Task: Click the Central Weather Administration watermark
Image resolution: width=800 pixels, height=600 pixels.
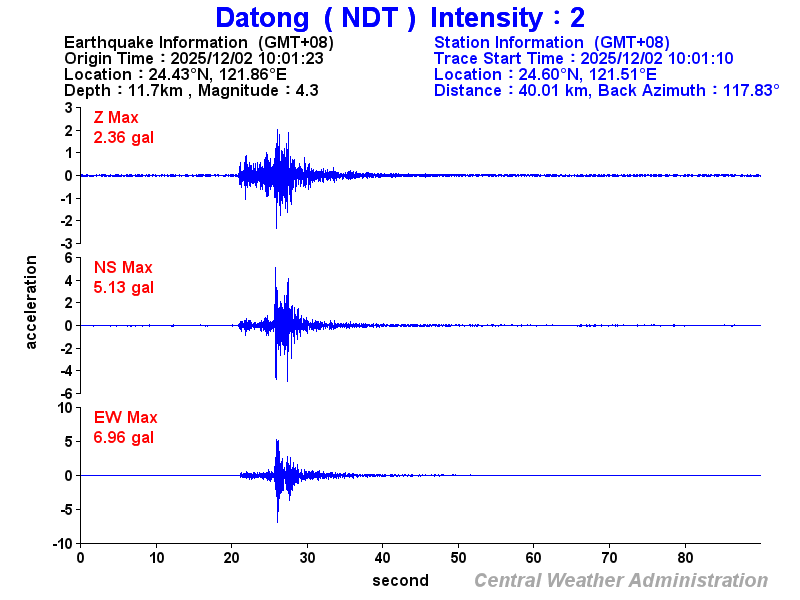Action: click(620, 578)
